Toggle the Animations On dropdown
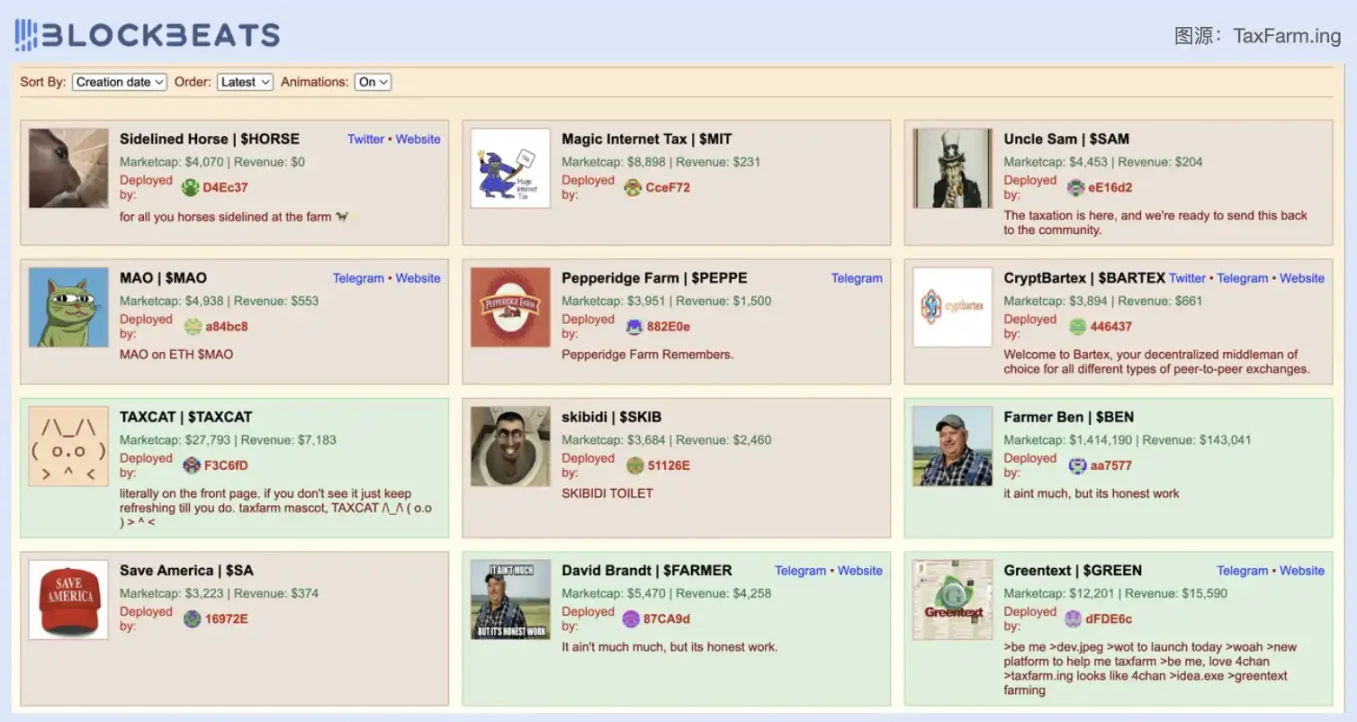Viewport: 1357px width, 722px height. pos(373,82)
